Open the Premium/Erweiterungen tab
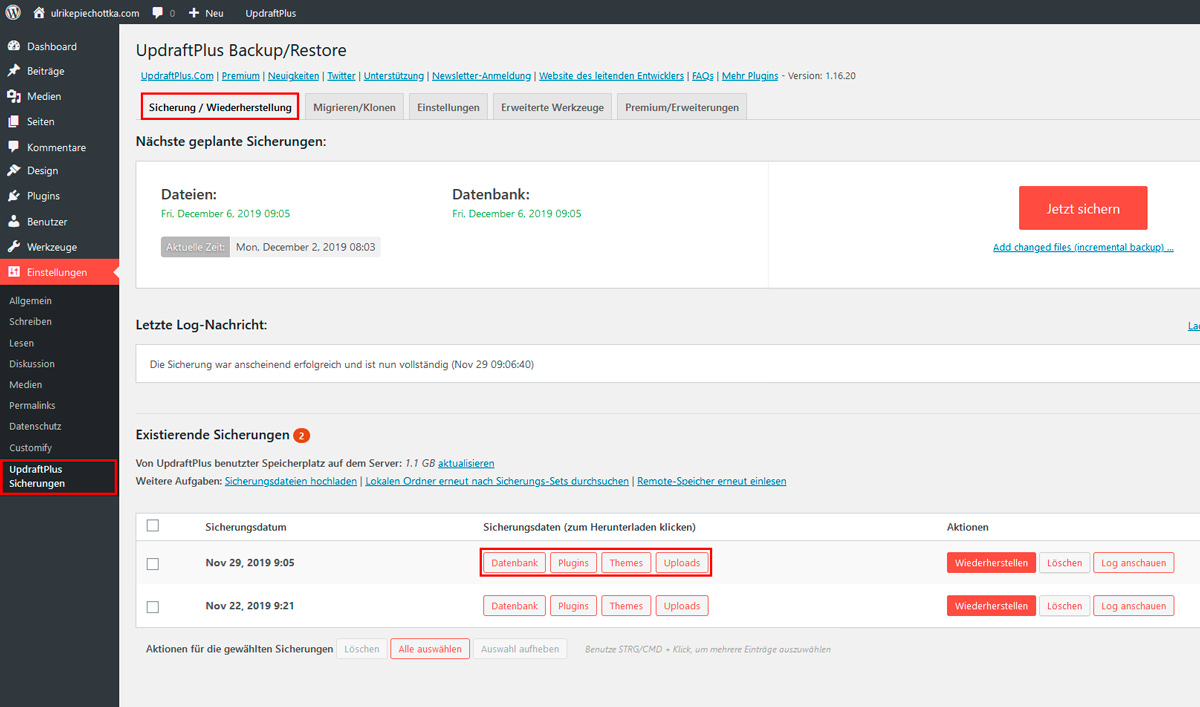Screen dimensions: 1200x707 pyautogui.click(x=682, y=107)
